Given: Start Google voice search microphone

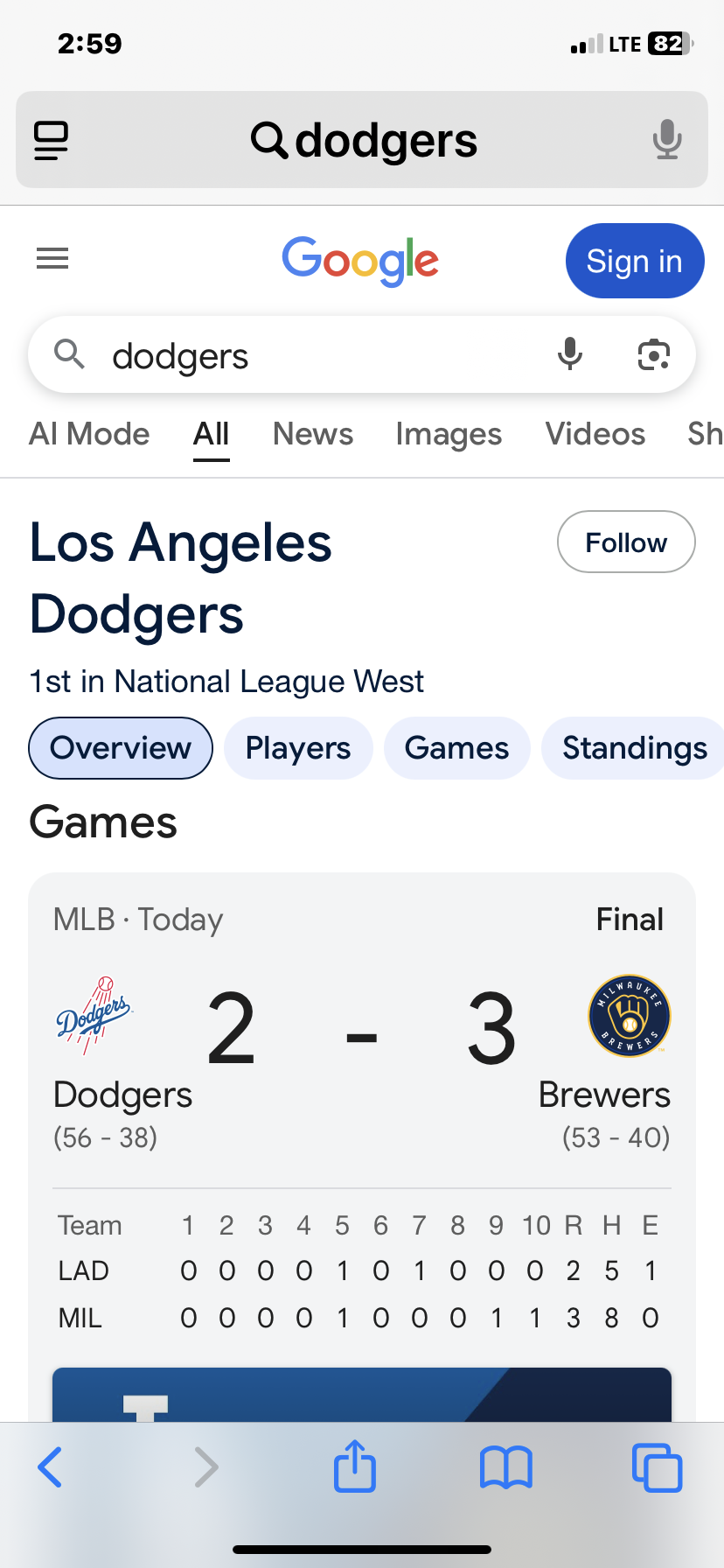Looking at the screenshot, I should tap(570, 354).
